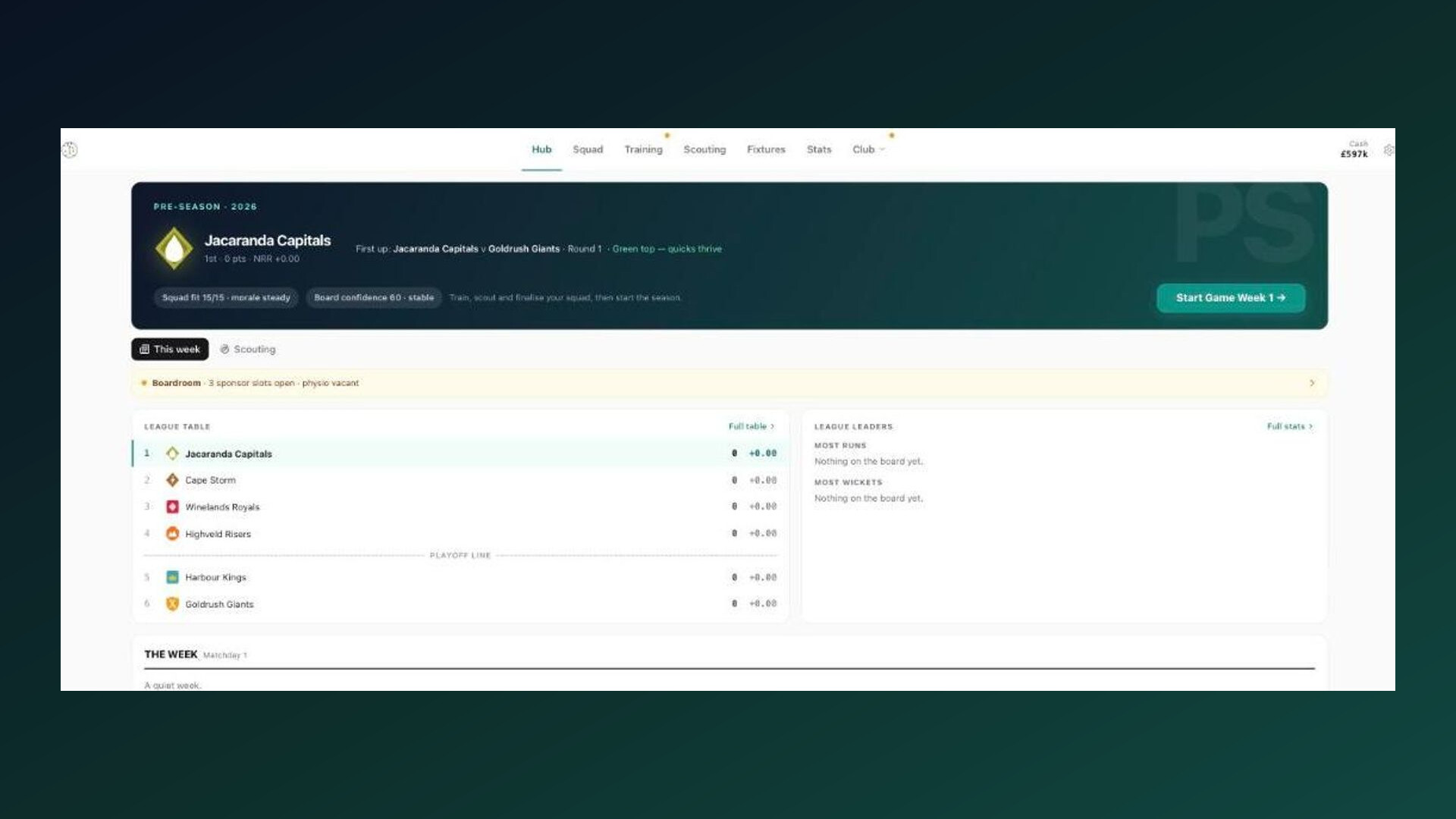The height and width of the screenshot is (819, 1456).
Task: Click the cricket ball logo icon
Action: click(x=70, y=150)
